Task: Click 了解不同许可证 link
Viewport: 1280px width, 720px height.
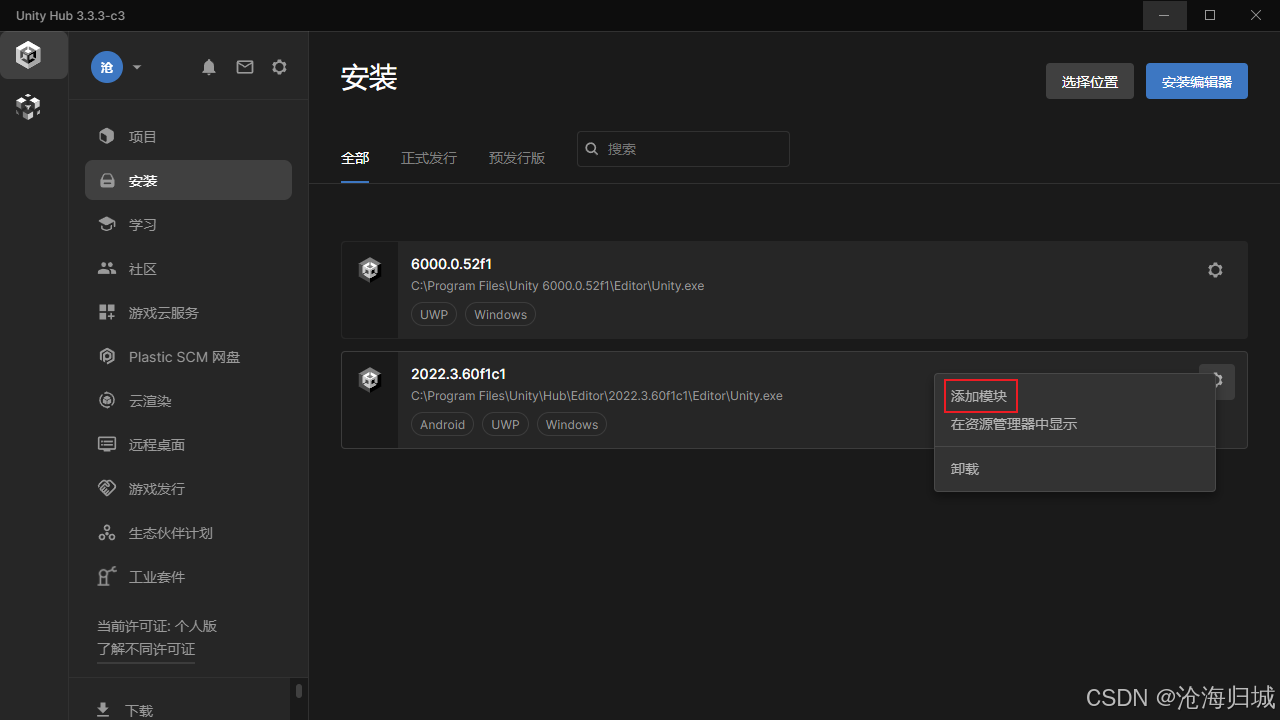Action: click(x=146, y=649)
